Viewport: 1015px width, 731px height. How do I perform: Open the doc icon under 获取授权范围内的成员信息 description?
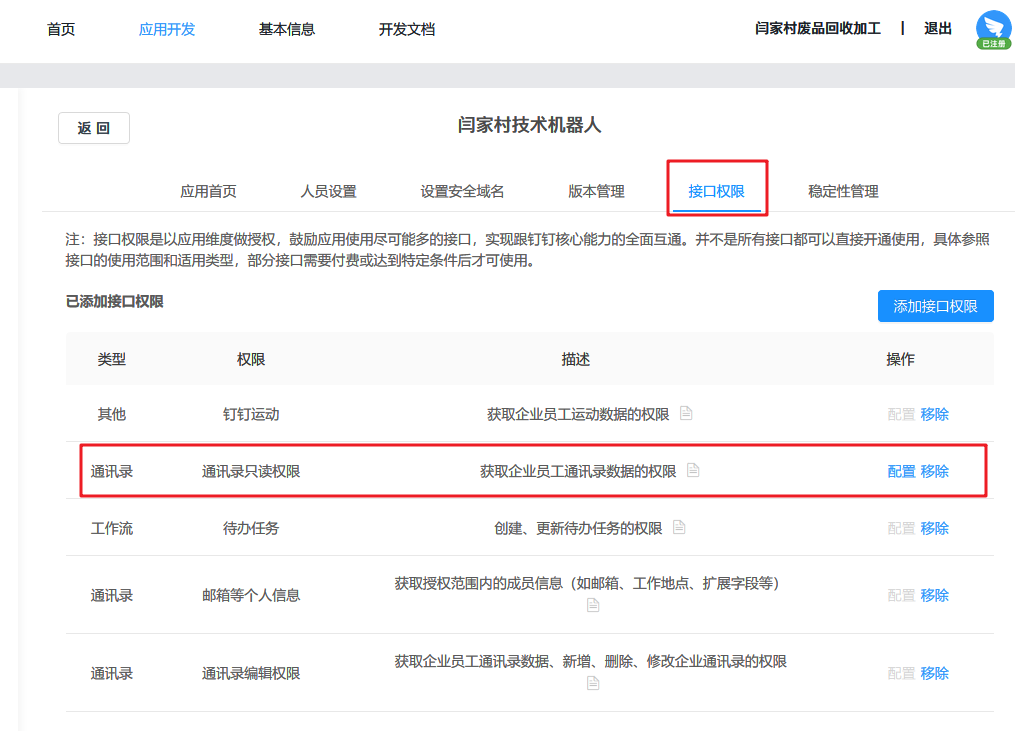pos(593,605)
